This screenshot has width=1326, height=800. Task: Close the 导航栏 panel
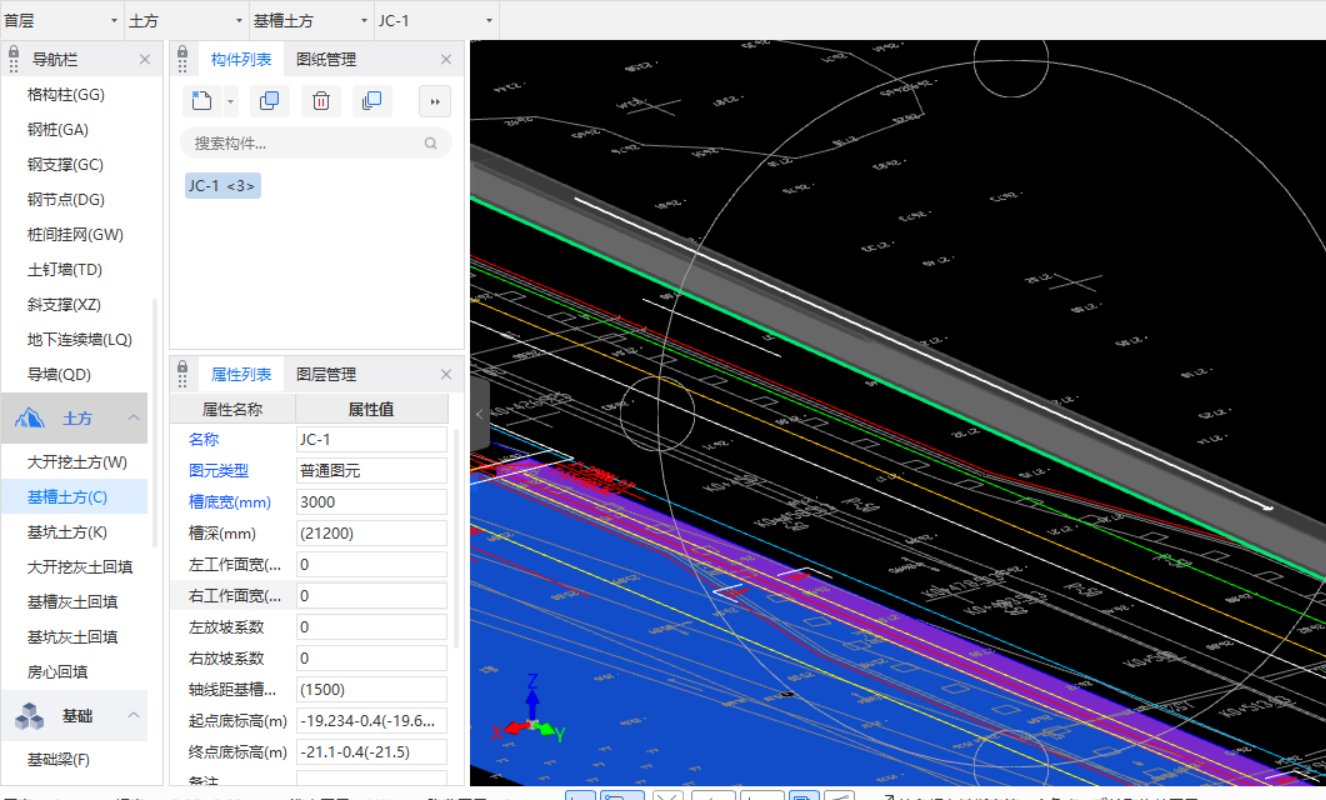point(145,60)
